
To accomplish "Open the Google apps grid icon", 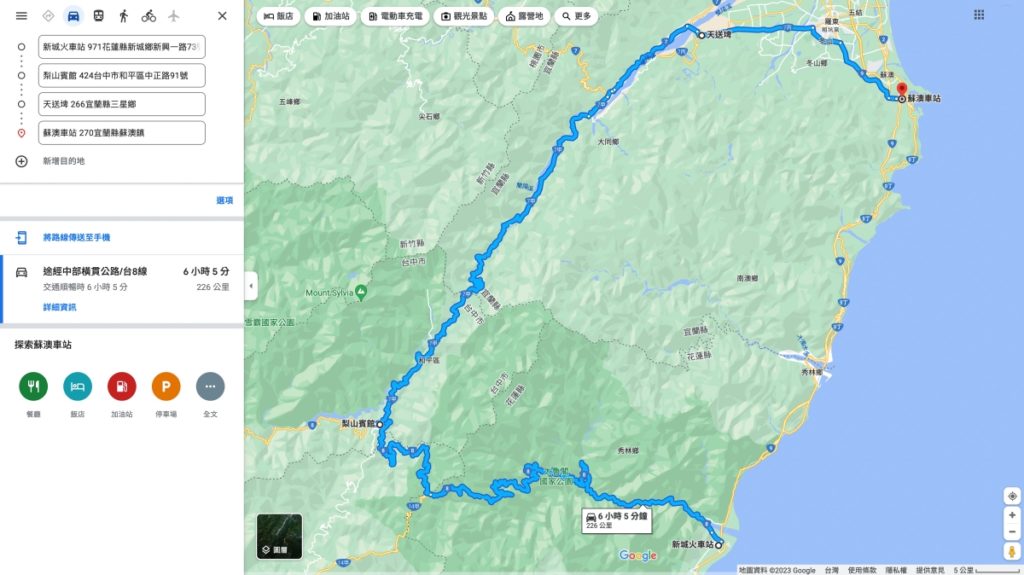I will (978, 14).
